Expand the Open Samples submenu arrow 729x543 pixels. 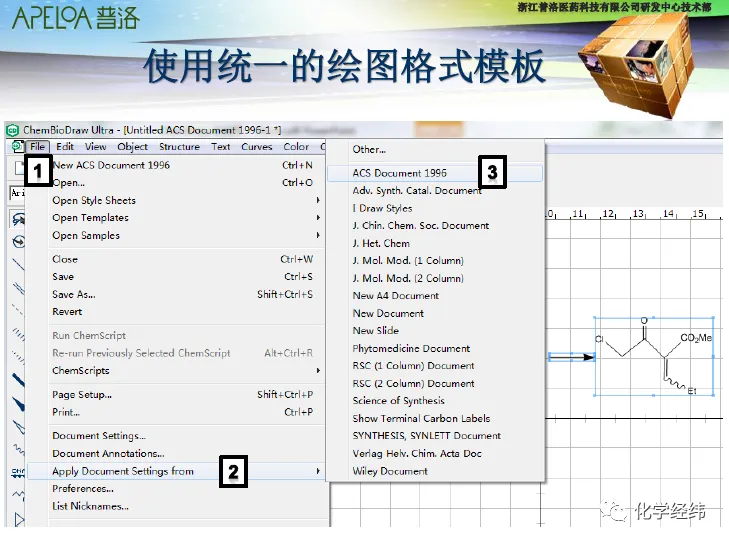[318, 235]
